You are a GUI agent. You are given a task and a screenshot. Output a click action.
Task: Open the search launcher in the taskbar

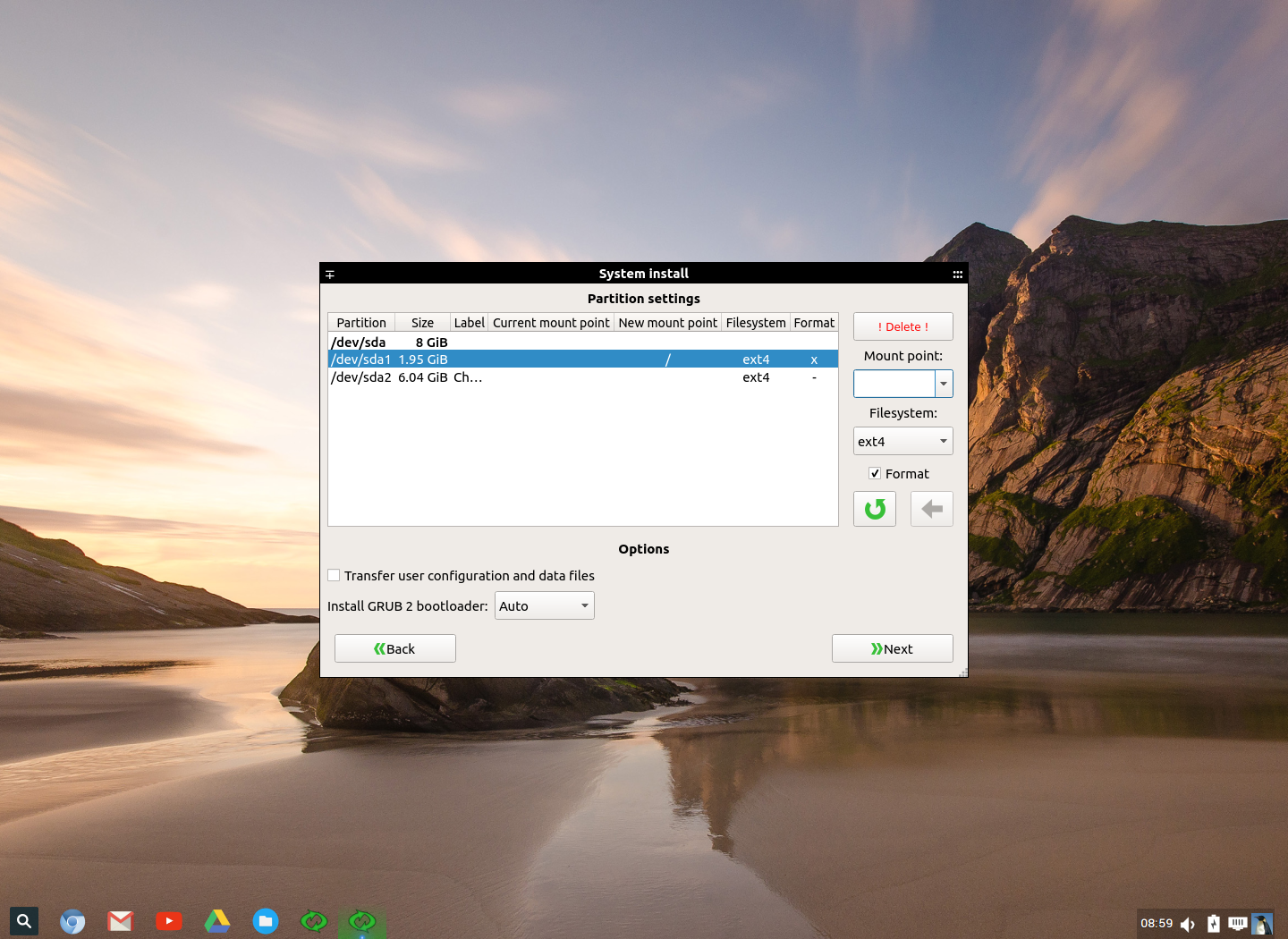coord(24,921)
